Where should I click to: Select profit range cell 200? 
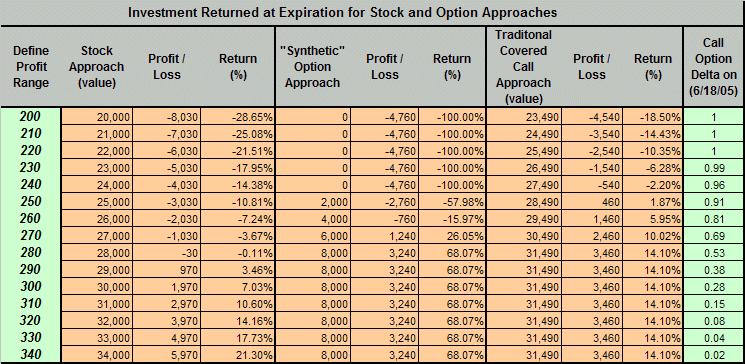31,117
